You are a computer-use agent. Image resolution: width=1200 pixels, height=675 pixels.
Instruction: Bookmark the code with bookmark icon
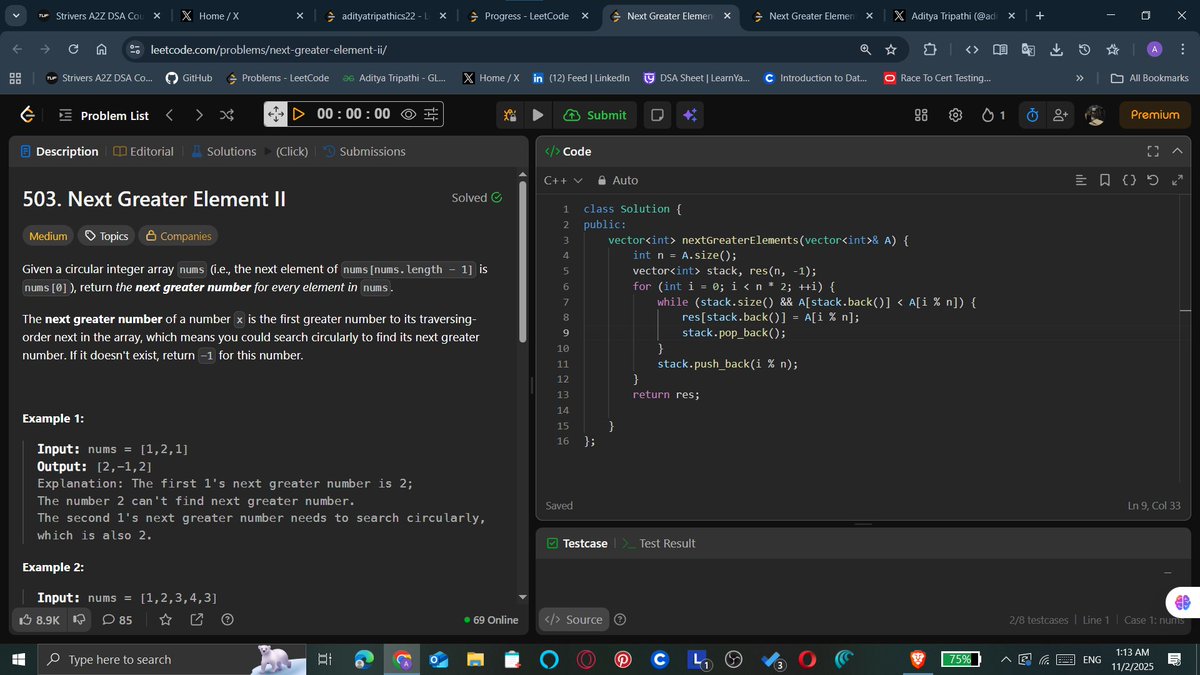pos(1104,180)
